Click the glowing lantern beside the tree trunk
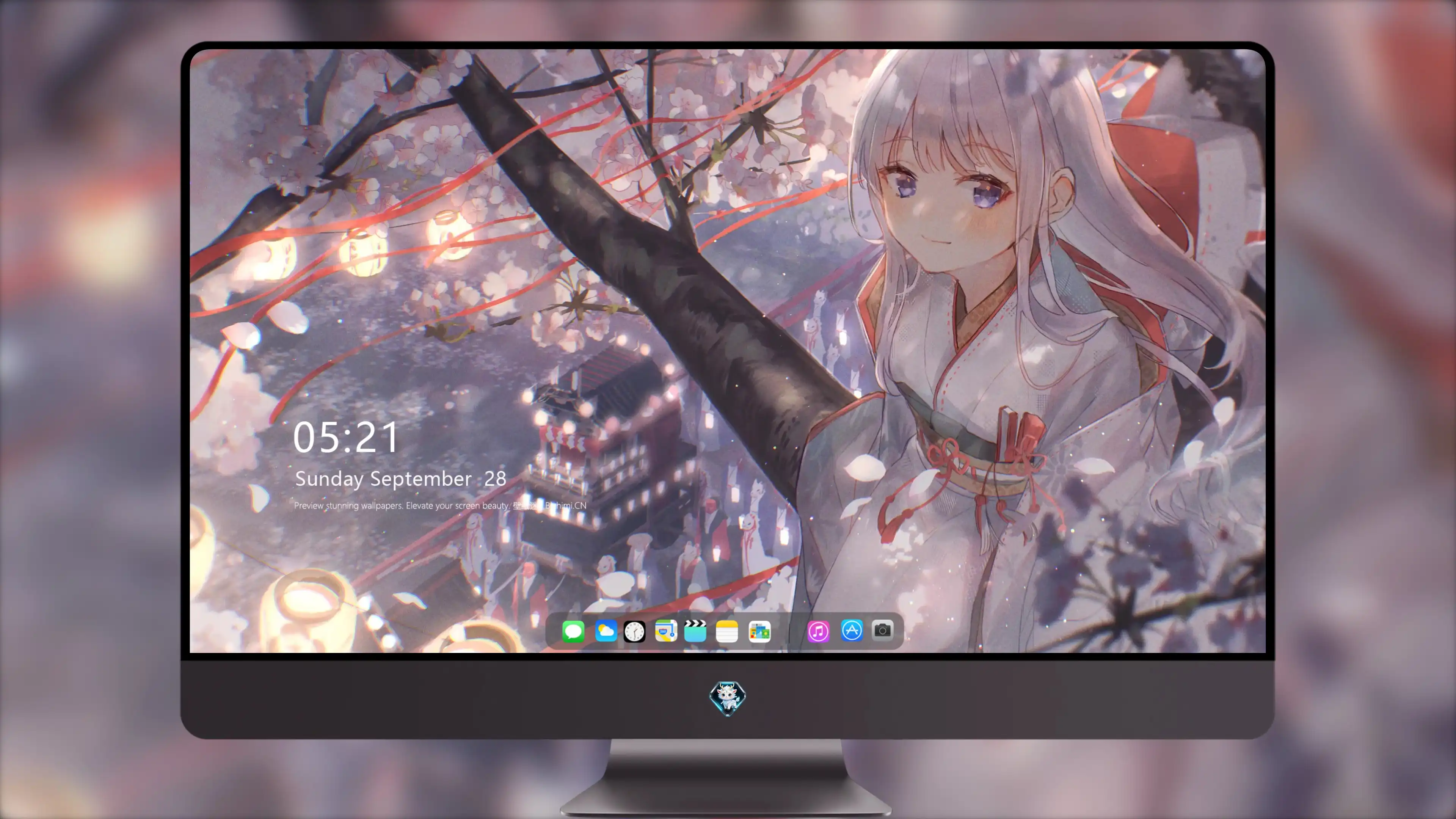The height and width of the screenshot is (819, 1456). (x=449, y=235)
